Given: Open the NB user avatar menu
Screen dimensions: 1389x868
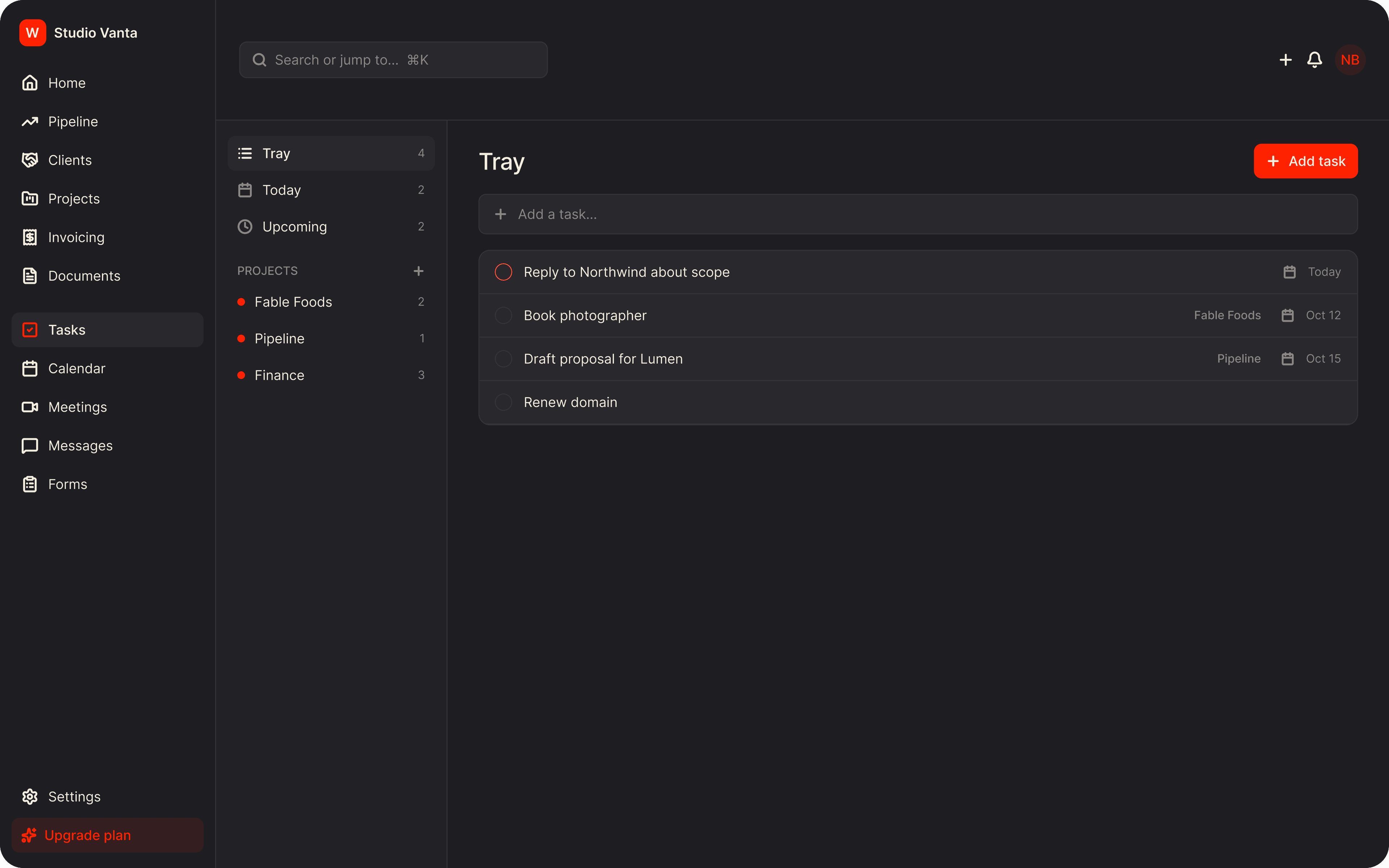Looking at the screenshot, I should (x=1350, y=60).
